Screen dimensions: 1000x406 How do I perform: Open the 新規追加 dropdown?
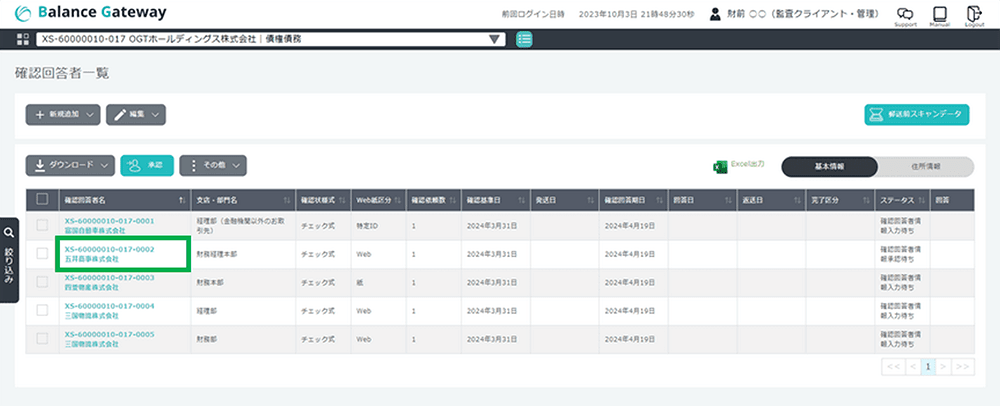click(x=63, y=115)
